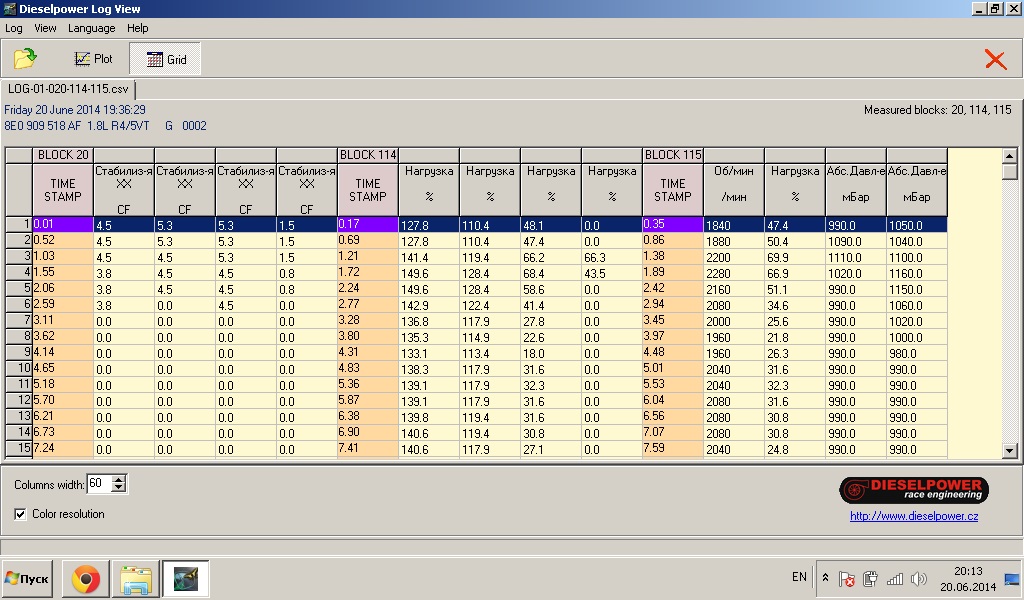This screenshot has width=1024, height=600.
Task: Click the Action Center flag icon
Action: click(846, 578)
